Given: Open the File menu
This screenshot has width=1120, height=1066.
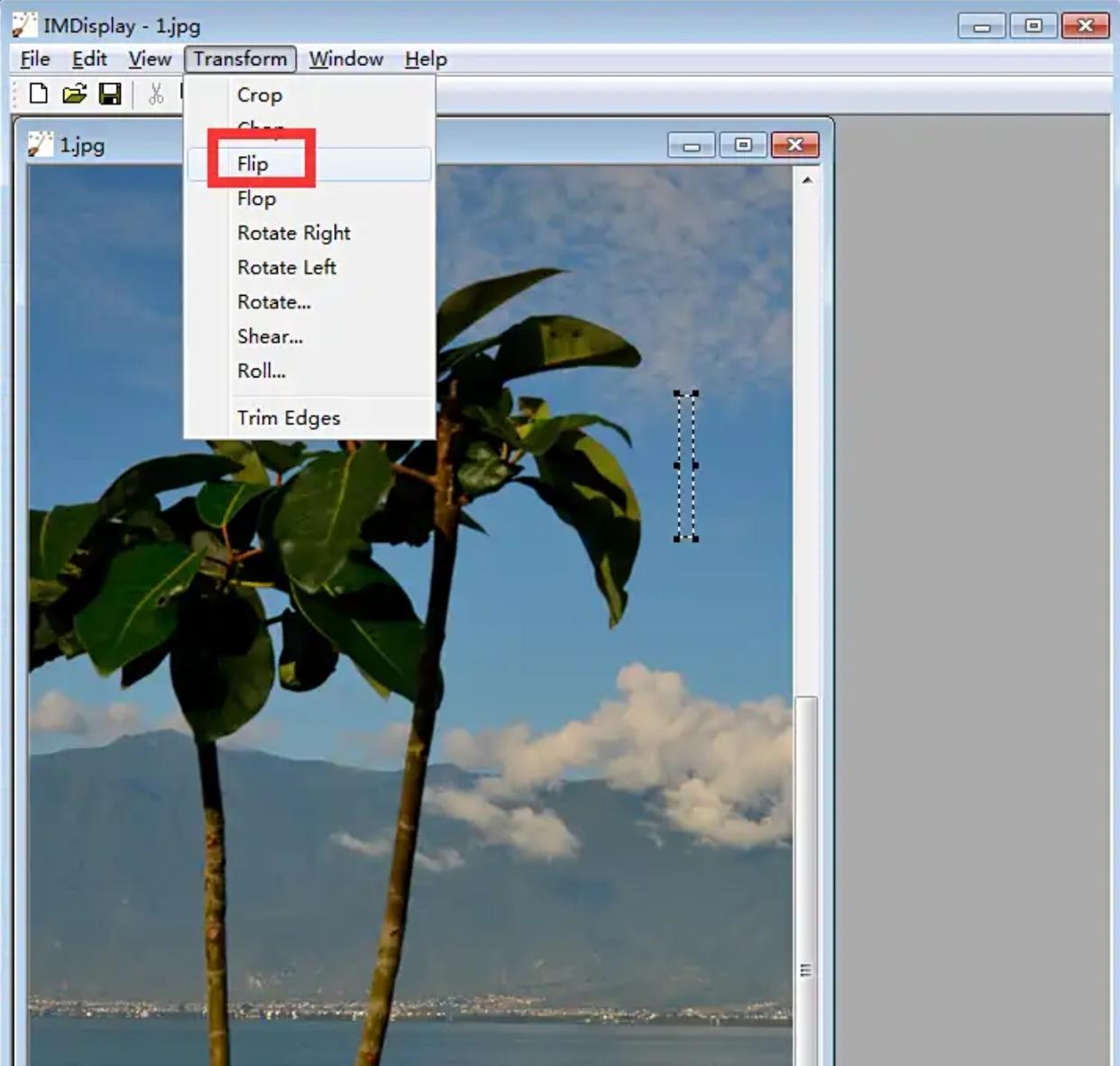Looking at the screenshot, I should pyautogui.click(x=35, y=60).
